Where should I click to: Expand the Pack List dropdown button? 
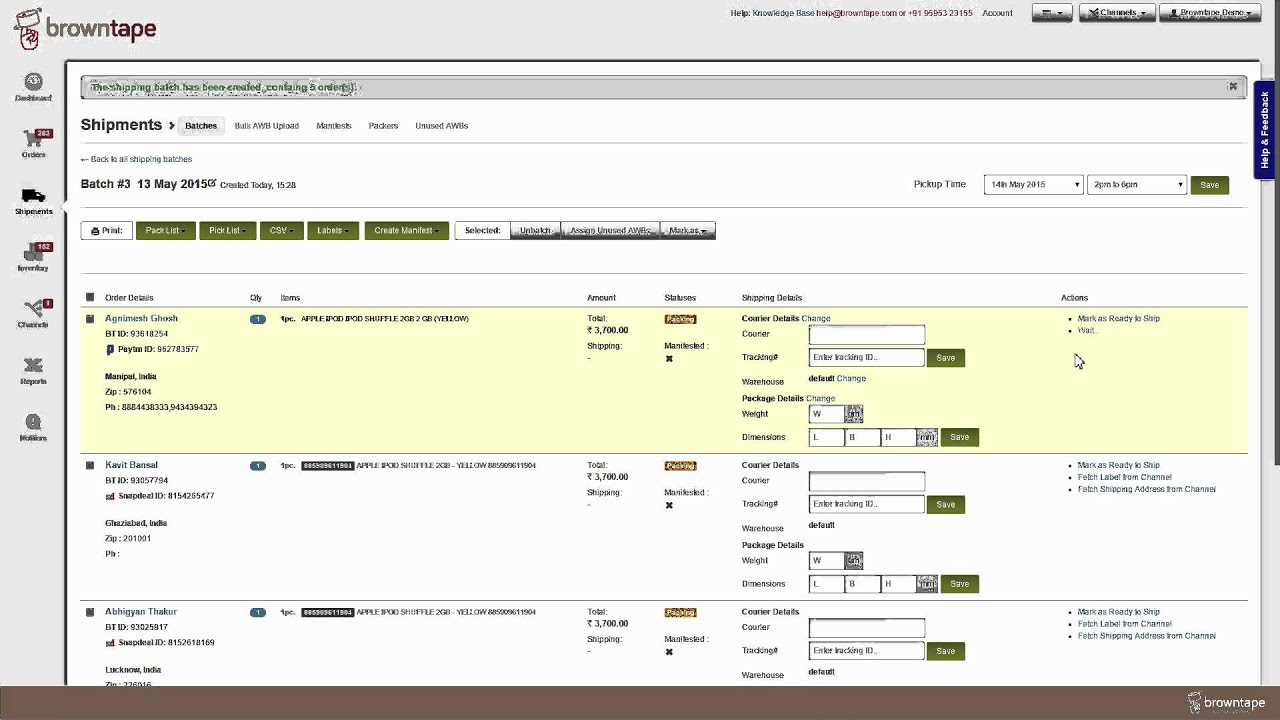coord(166,231)
